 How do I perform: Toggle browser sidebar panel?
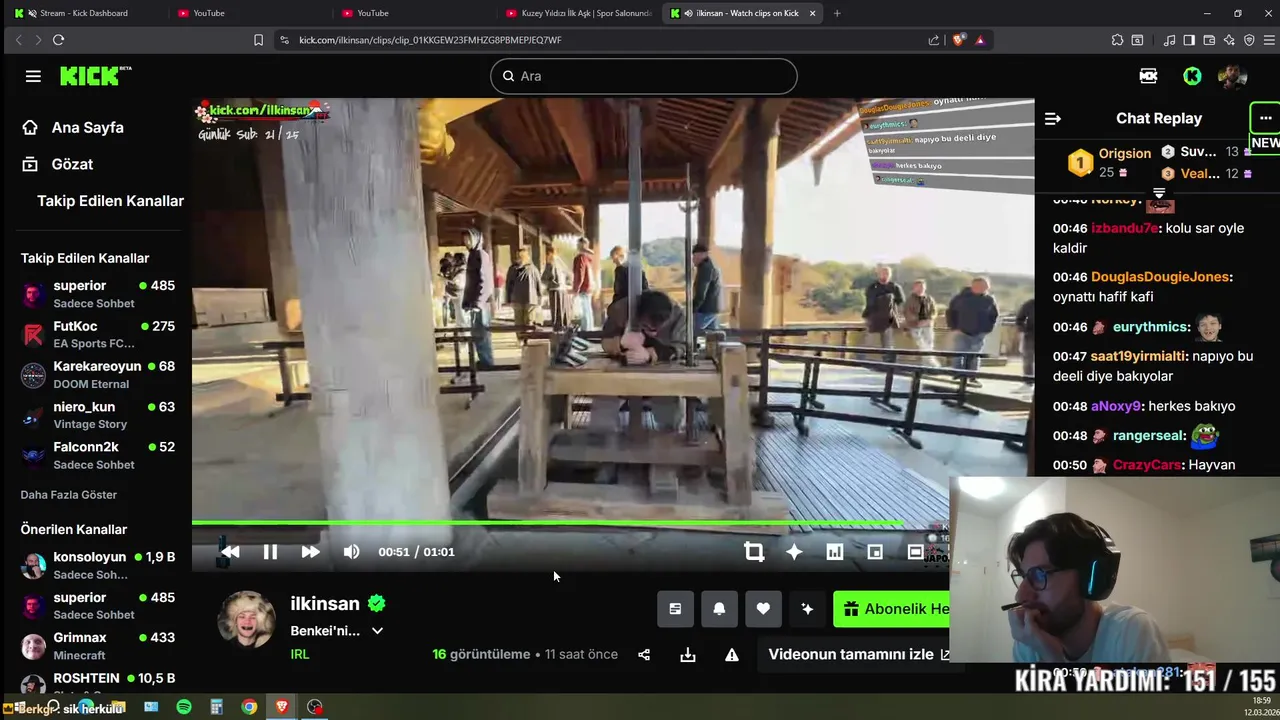point(1189,40)
